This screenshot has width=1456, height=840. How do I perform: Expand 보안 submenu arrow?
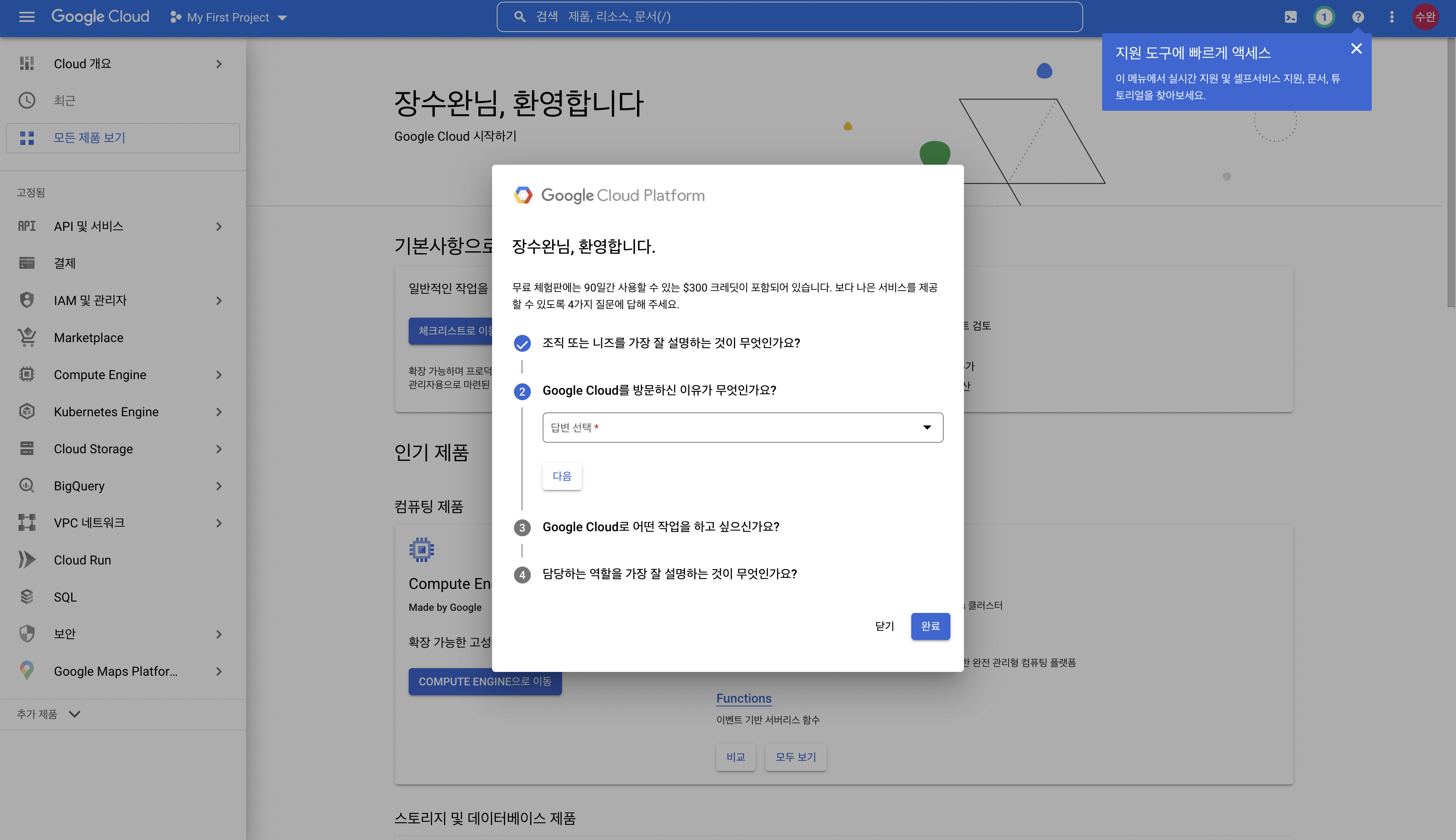pos(219,634)
